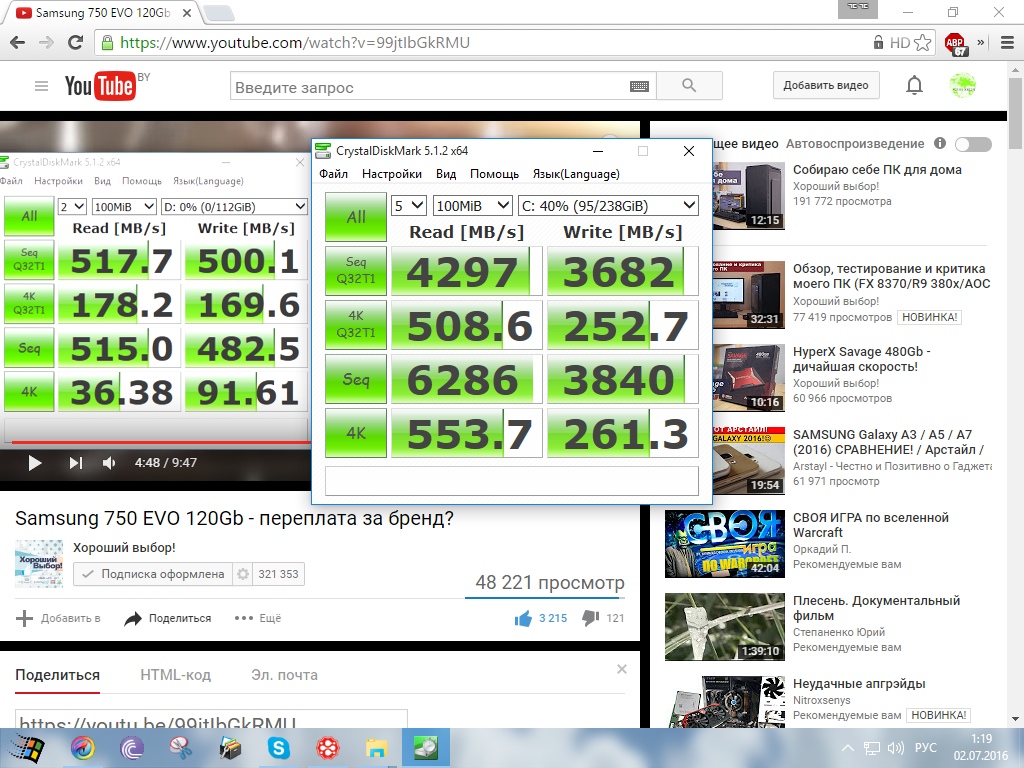Run the 4K test button

(x=356, y=433)
